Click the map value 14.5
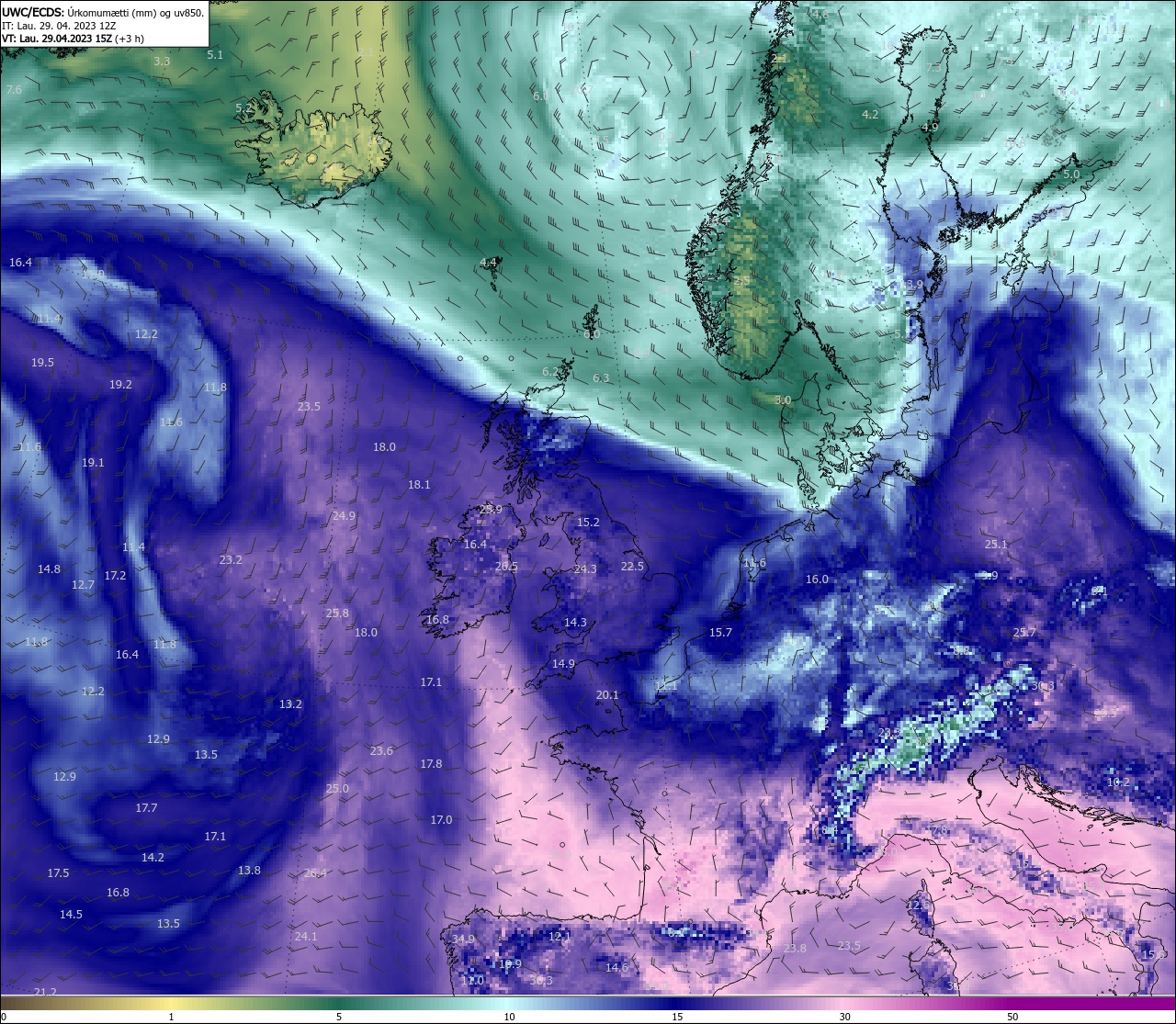 pos(71,915)
